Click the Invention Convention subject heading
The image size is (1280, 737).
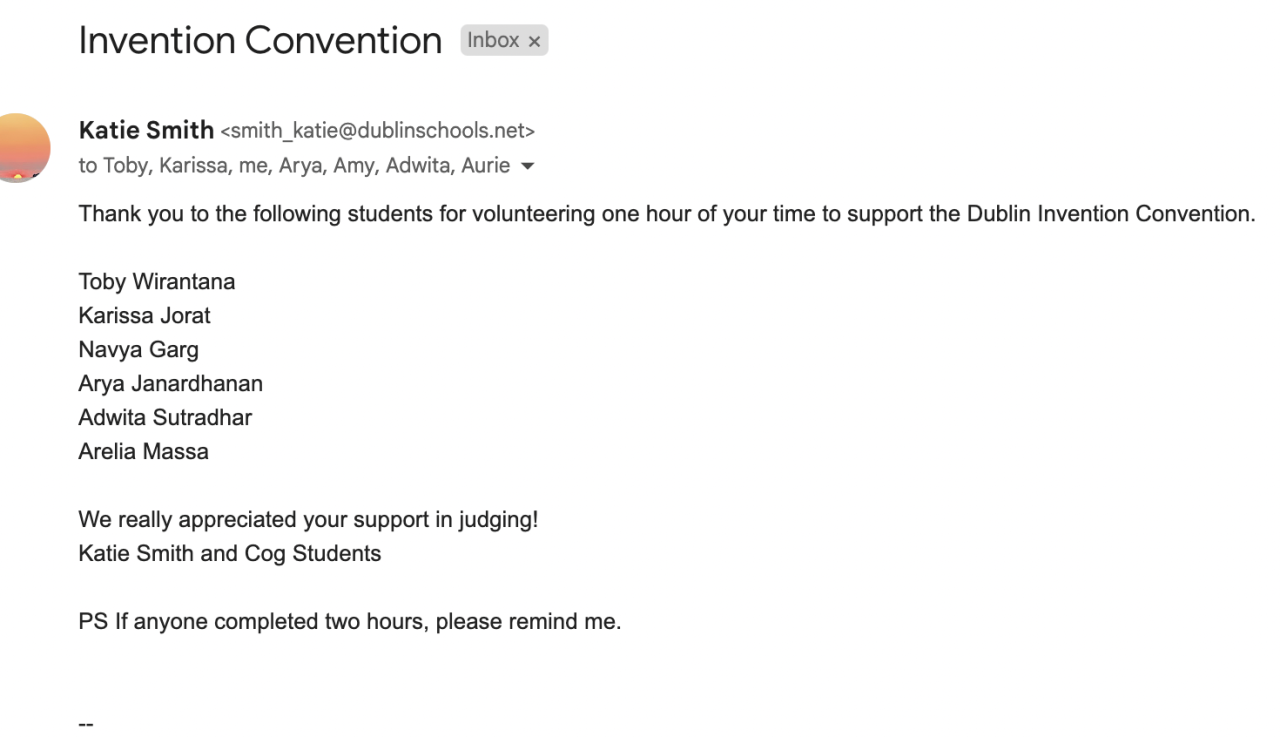click(260, 41)
